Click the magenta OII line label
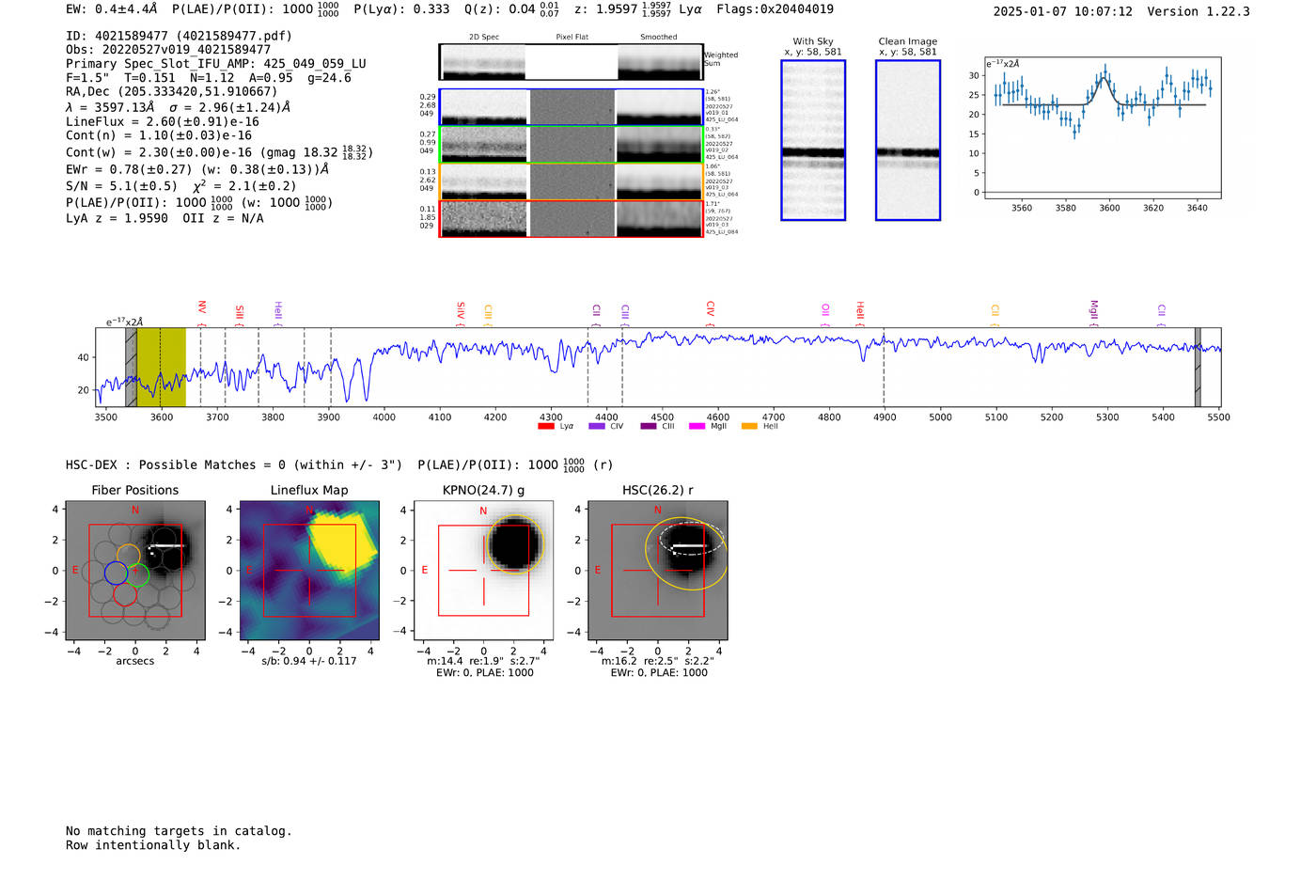Image resolution: width=1316 pixels, height=896 pixels. (825, 309)
